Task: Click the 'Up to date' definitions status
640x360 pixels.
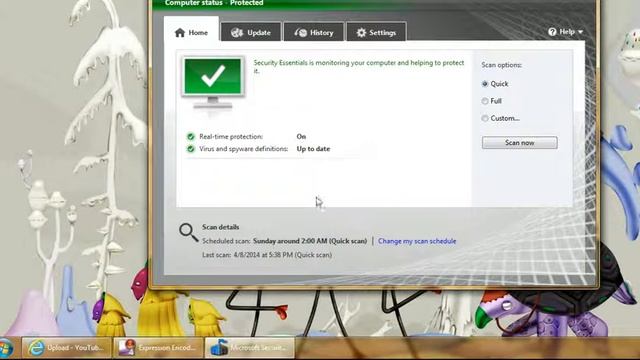Action: (313, 149)
